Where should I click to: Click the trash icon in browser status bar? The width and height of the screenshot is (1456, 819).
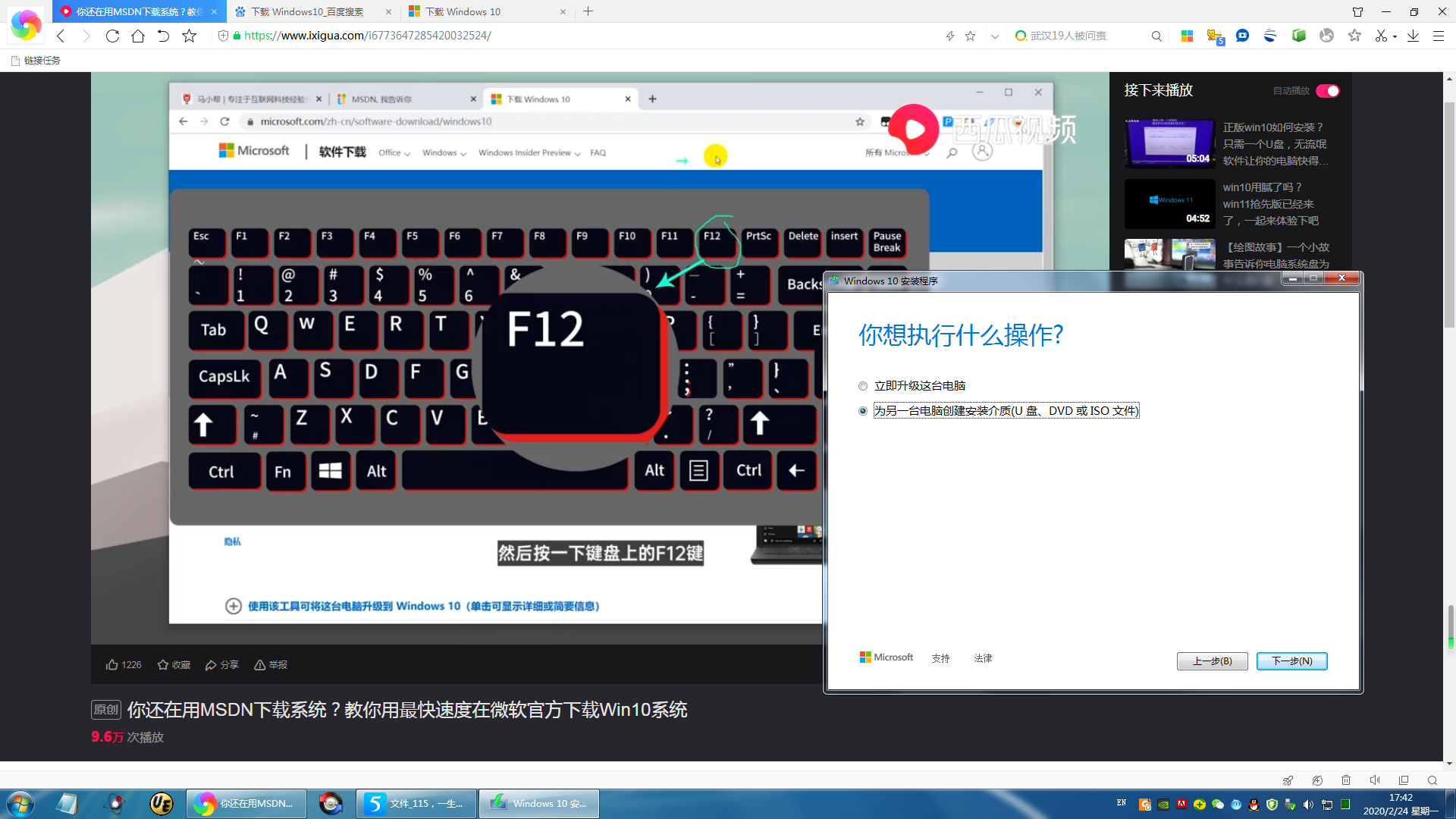tap(1346, 780)
